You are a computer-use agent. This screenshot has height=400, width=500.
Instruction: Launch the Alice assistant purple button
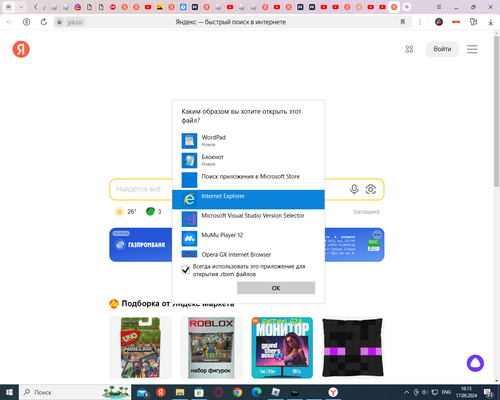pyautogui.click(x=475, y=363)
